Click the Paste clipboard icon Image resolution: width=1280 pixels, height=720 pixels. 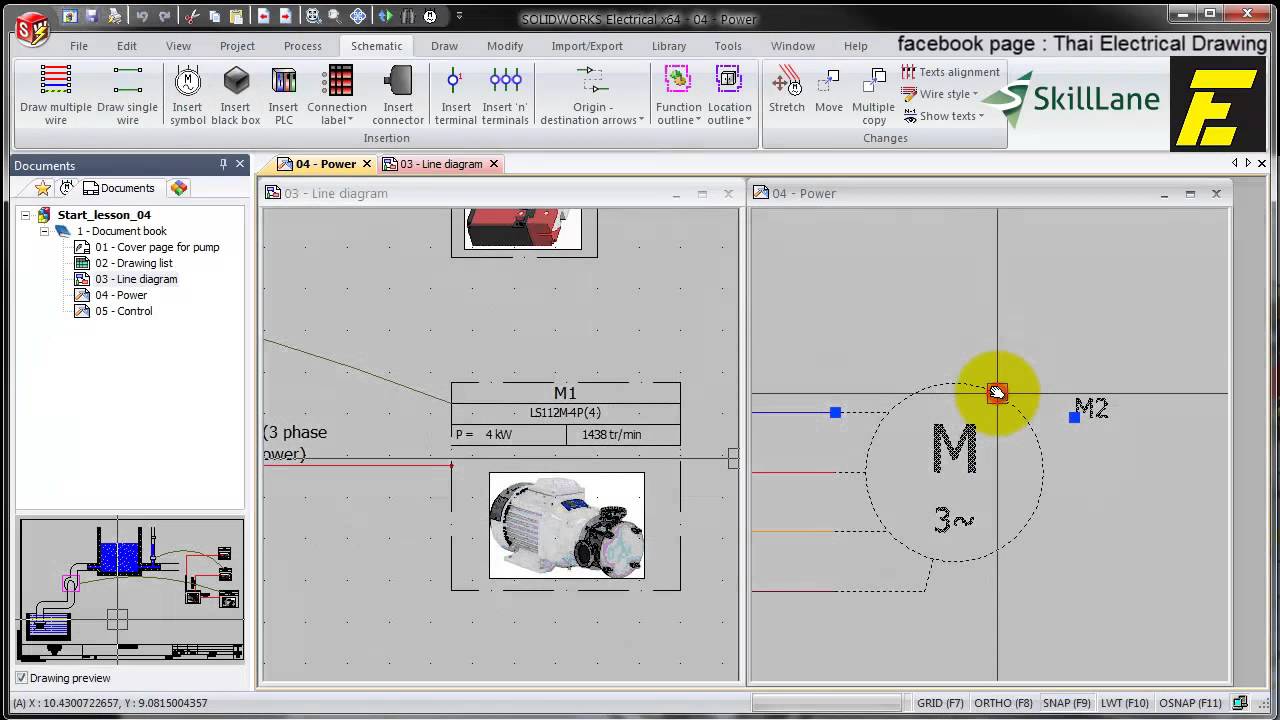(x=237, y=16)
